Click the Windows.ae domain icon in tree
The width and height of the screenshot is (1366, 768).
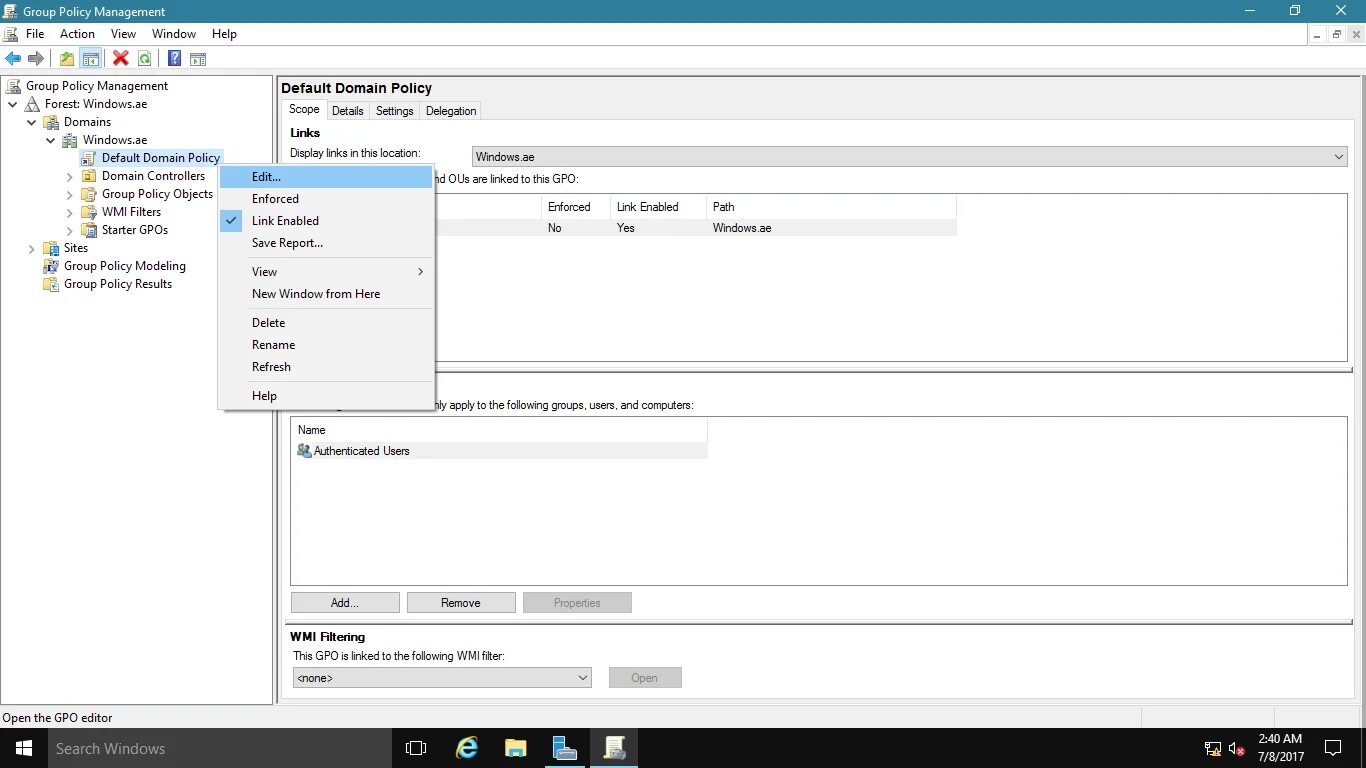pyautogui.click(x=71, y=140)
